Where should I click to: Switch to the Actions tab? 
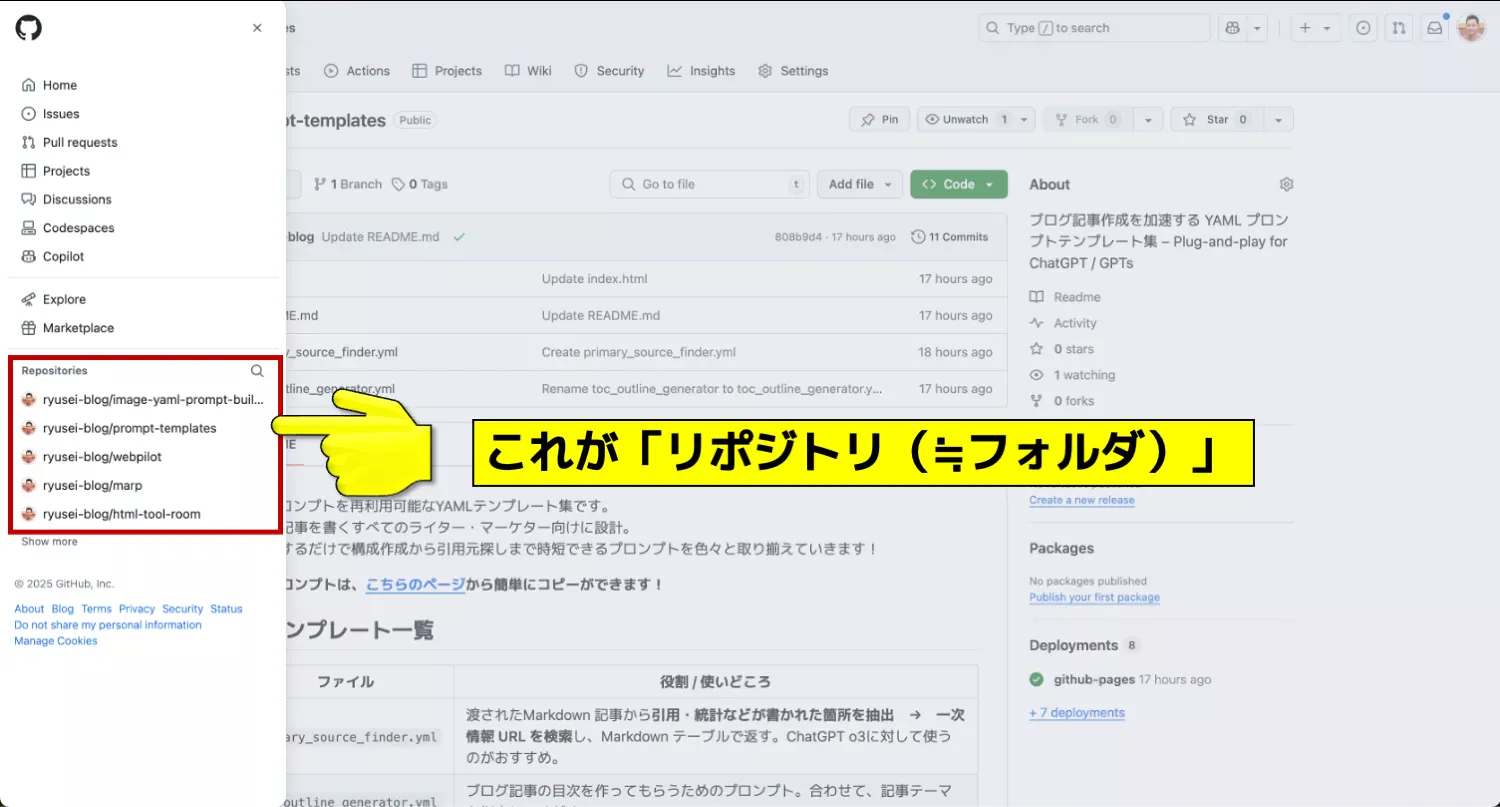click(x=357, y=71)
